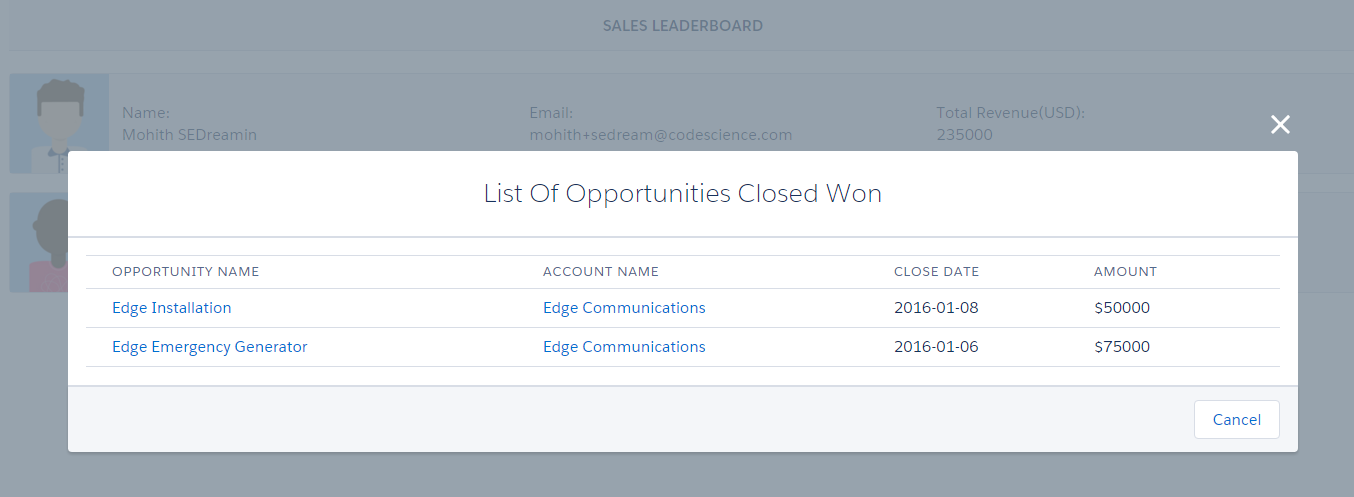Open the Edge Installation opportunity link
The width and height of the screenshot is (1354, 497).
pyautogui.click(x=172, y=308)
